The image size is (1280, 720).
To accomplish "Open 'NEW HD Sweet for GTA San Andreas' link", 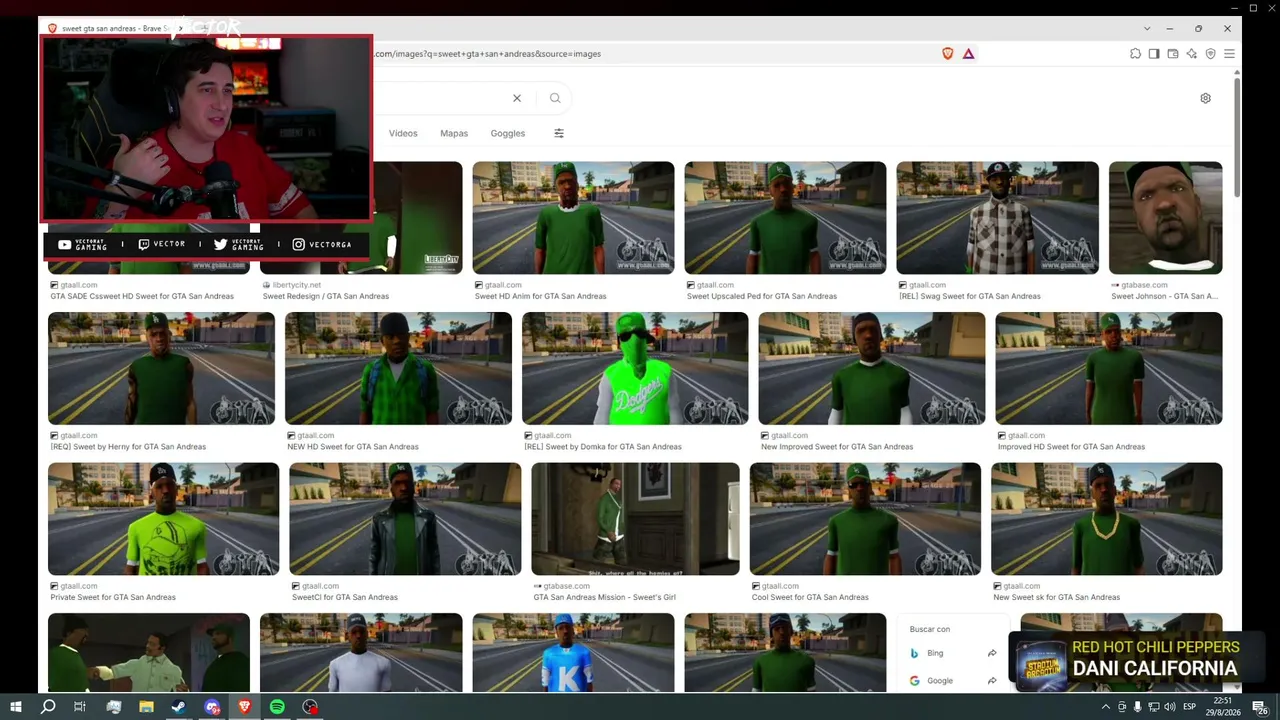I will [353, 447].
